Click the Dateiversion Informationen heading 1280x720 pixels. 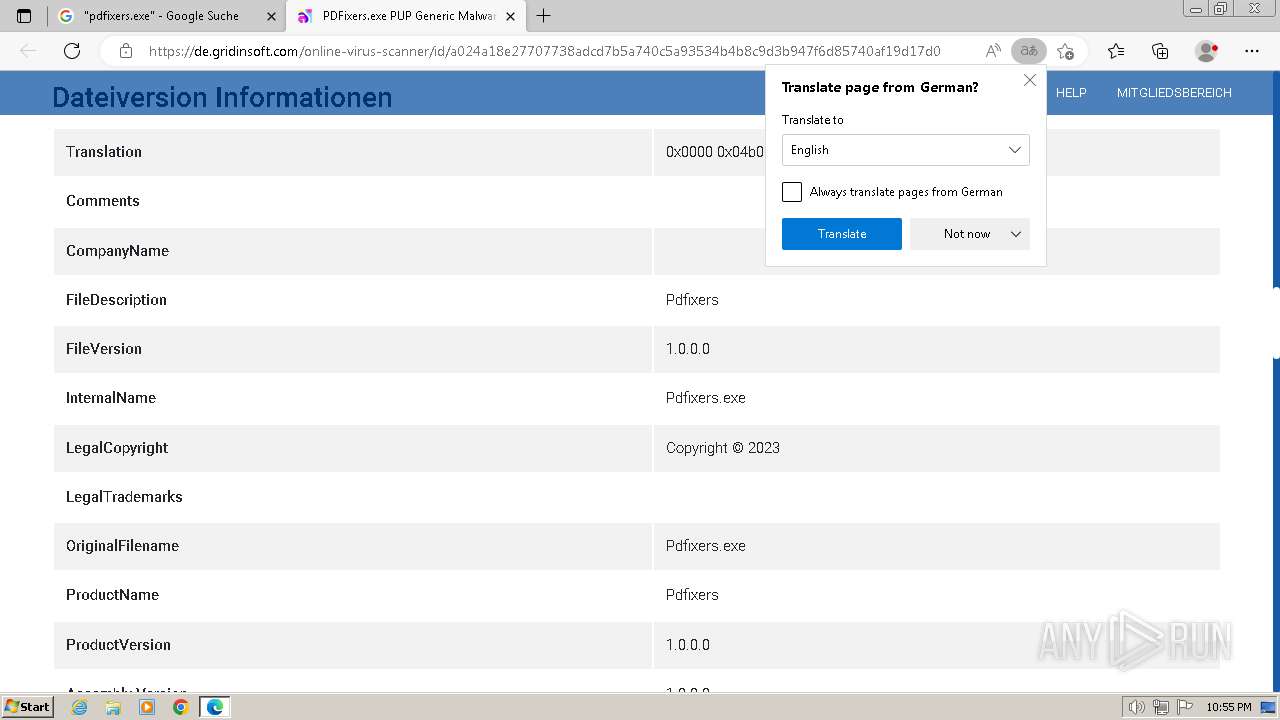tap(222, 97)
